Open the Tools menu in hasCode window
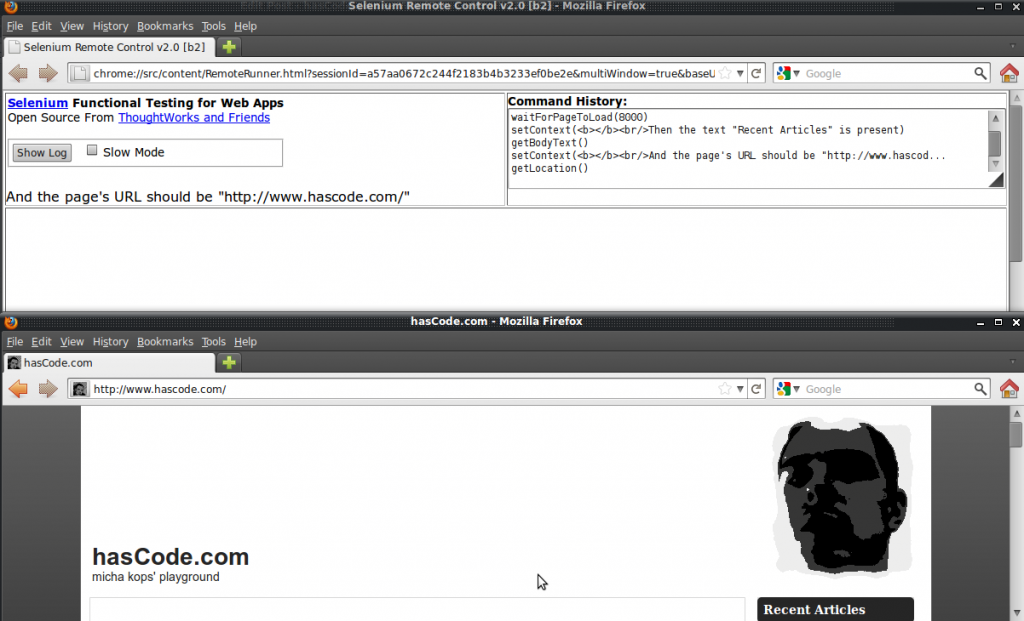The height and width of the screenshot is (621, 1024). [213, 342]
